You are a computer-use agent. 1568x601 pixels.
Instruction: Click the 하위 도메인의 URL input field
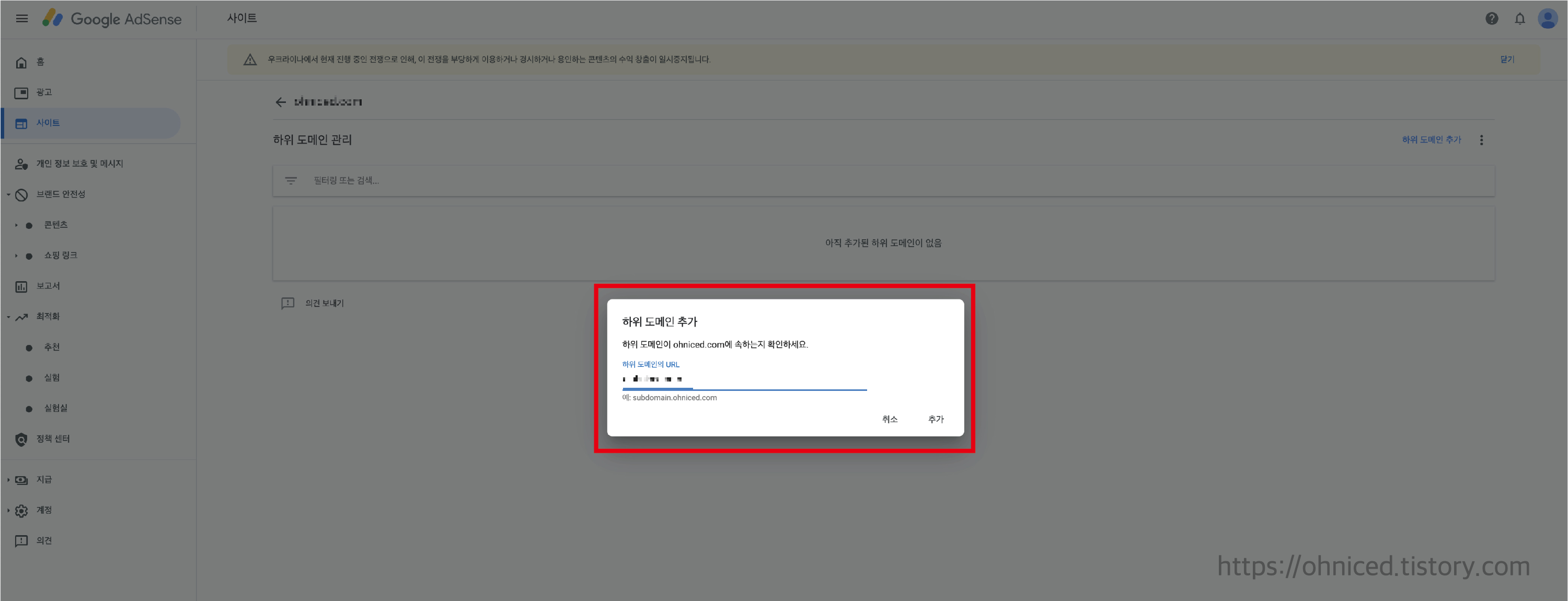[x=744, y=379]
